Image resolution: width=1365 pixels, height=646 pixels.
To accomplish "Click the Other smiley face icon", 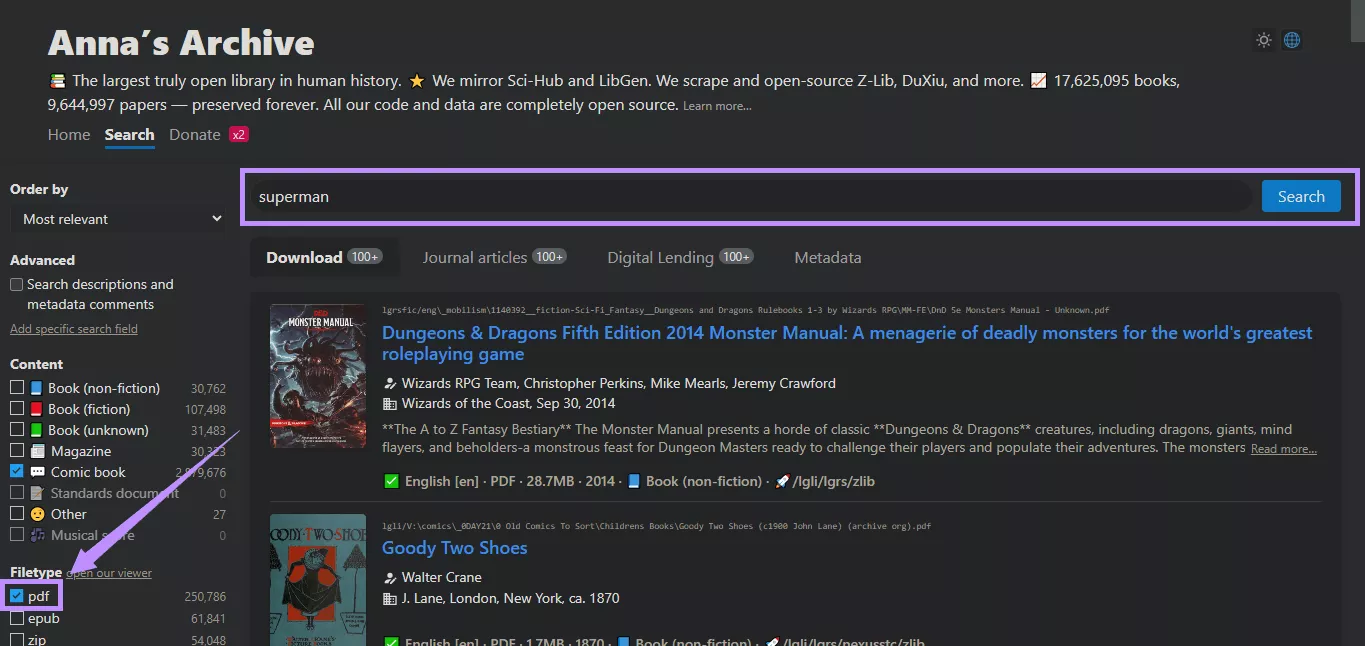I will point(35,513).
